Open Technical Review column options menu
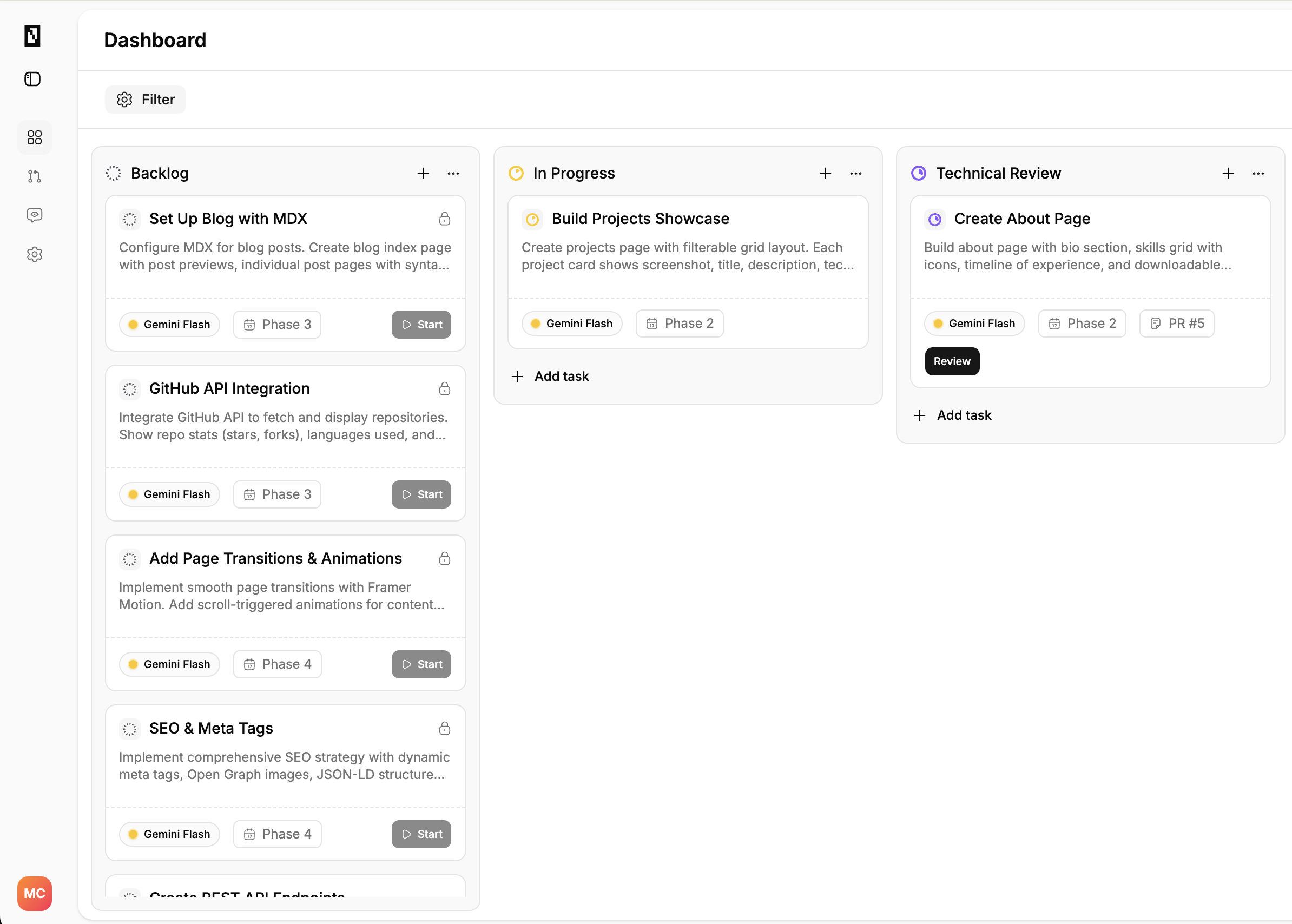The height and width of the screenshot is (924, 1292). pyautogui.click(x=1258, y=173)
